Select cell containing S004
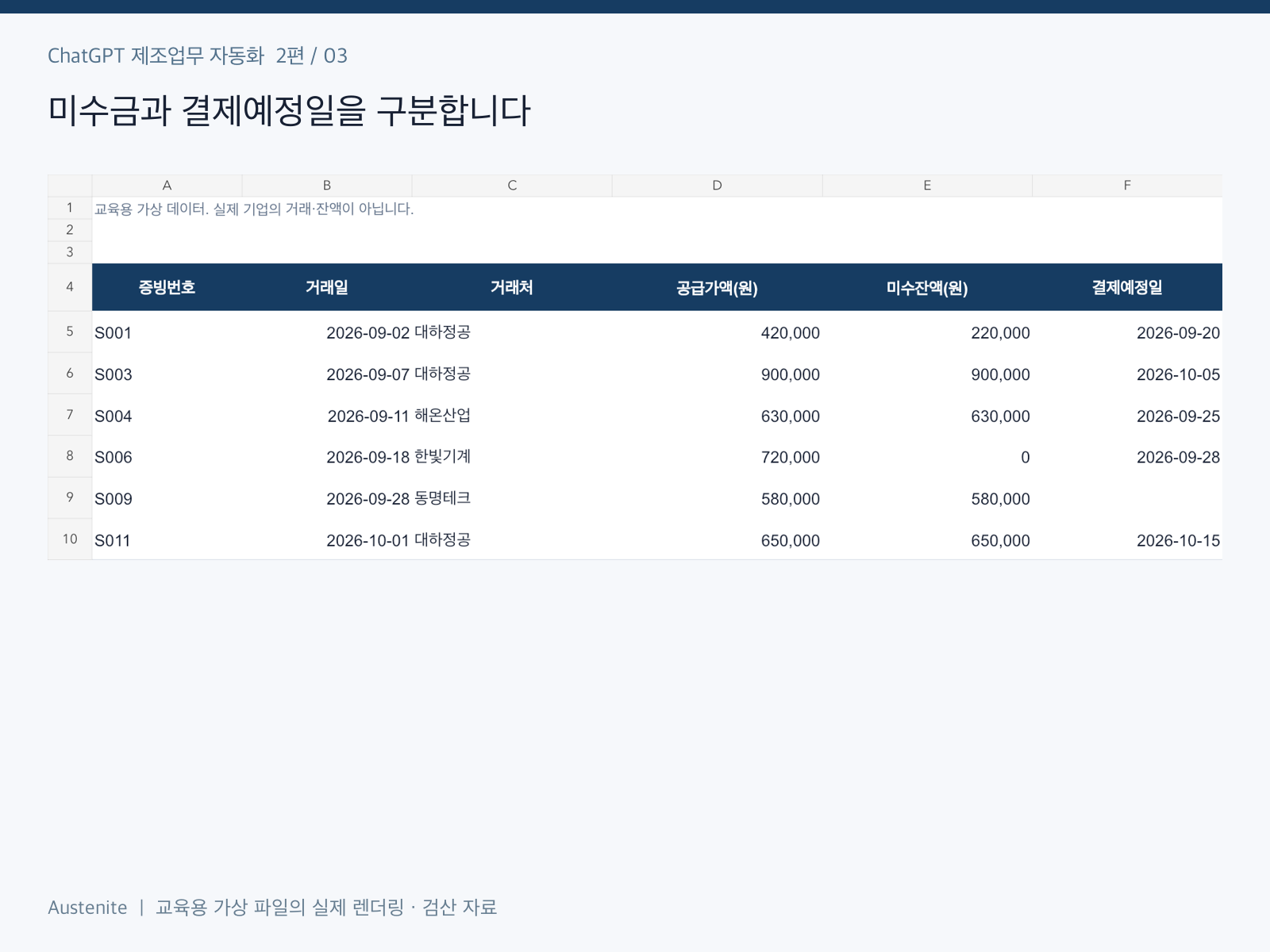 pos(167,415)
